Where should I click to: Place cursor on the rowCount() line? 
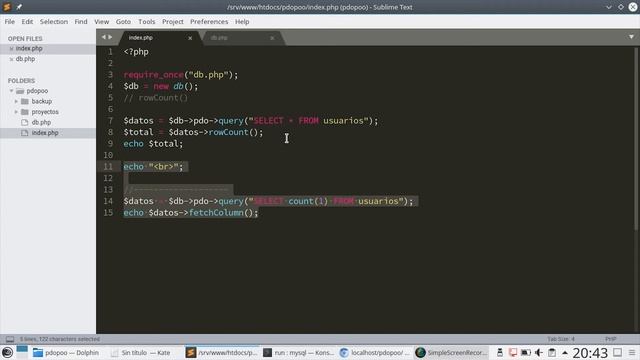point(193,132)
